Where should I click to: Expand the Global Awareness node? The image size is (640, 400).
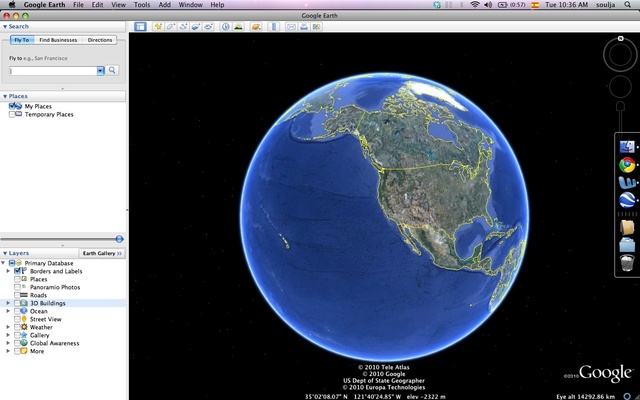click(x=8, y=343)
